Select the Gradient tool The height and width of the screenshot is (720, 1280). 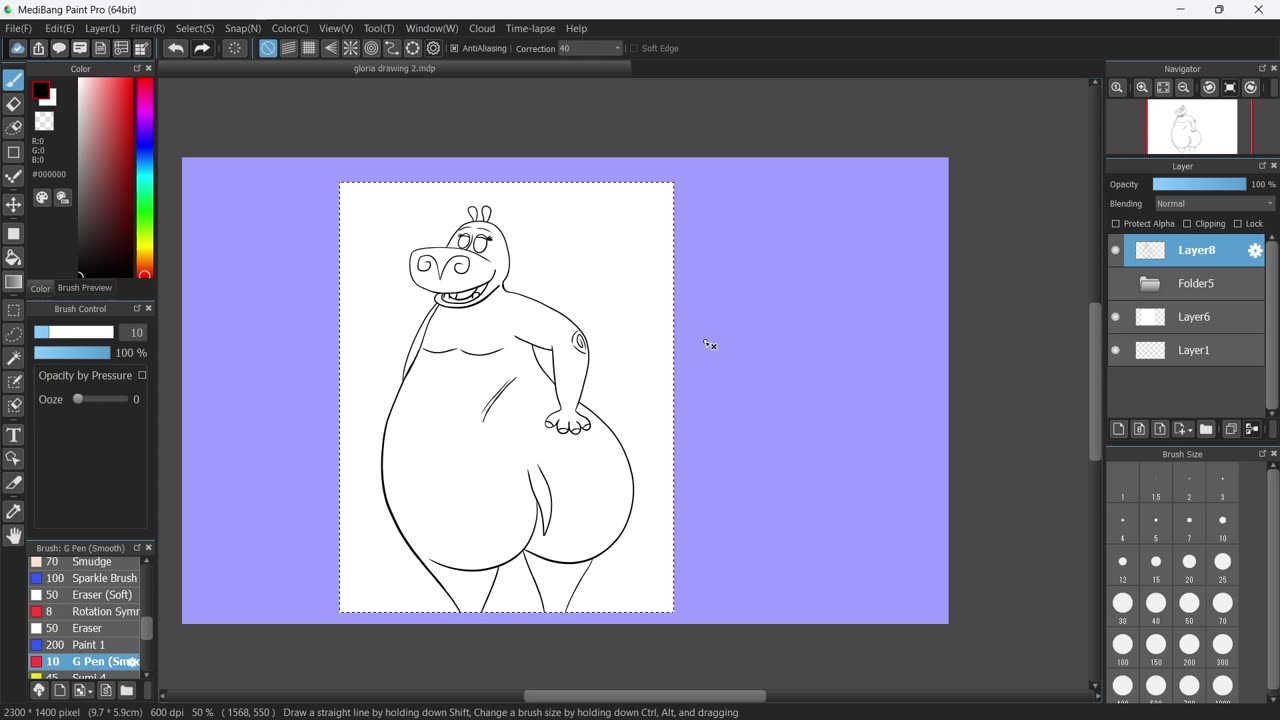coord(14,283)
